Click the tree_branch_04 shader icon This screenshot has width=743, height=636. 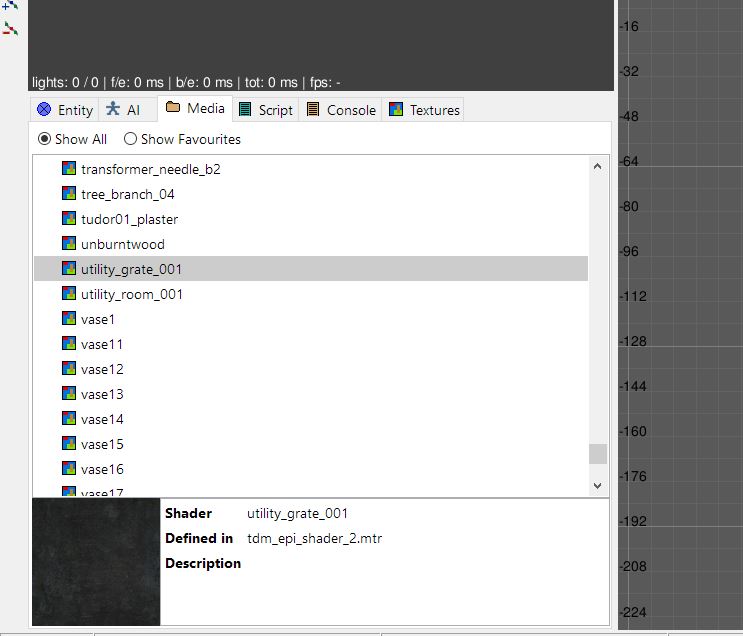click(69, 194)
